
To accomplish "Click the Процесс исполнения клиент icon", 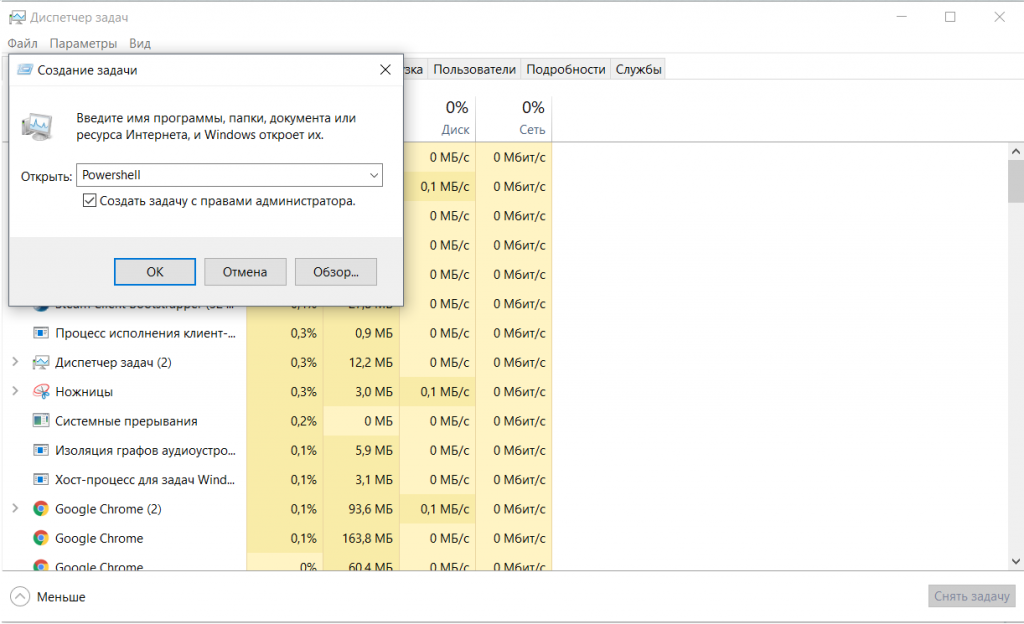I will click(41, 333).
